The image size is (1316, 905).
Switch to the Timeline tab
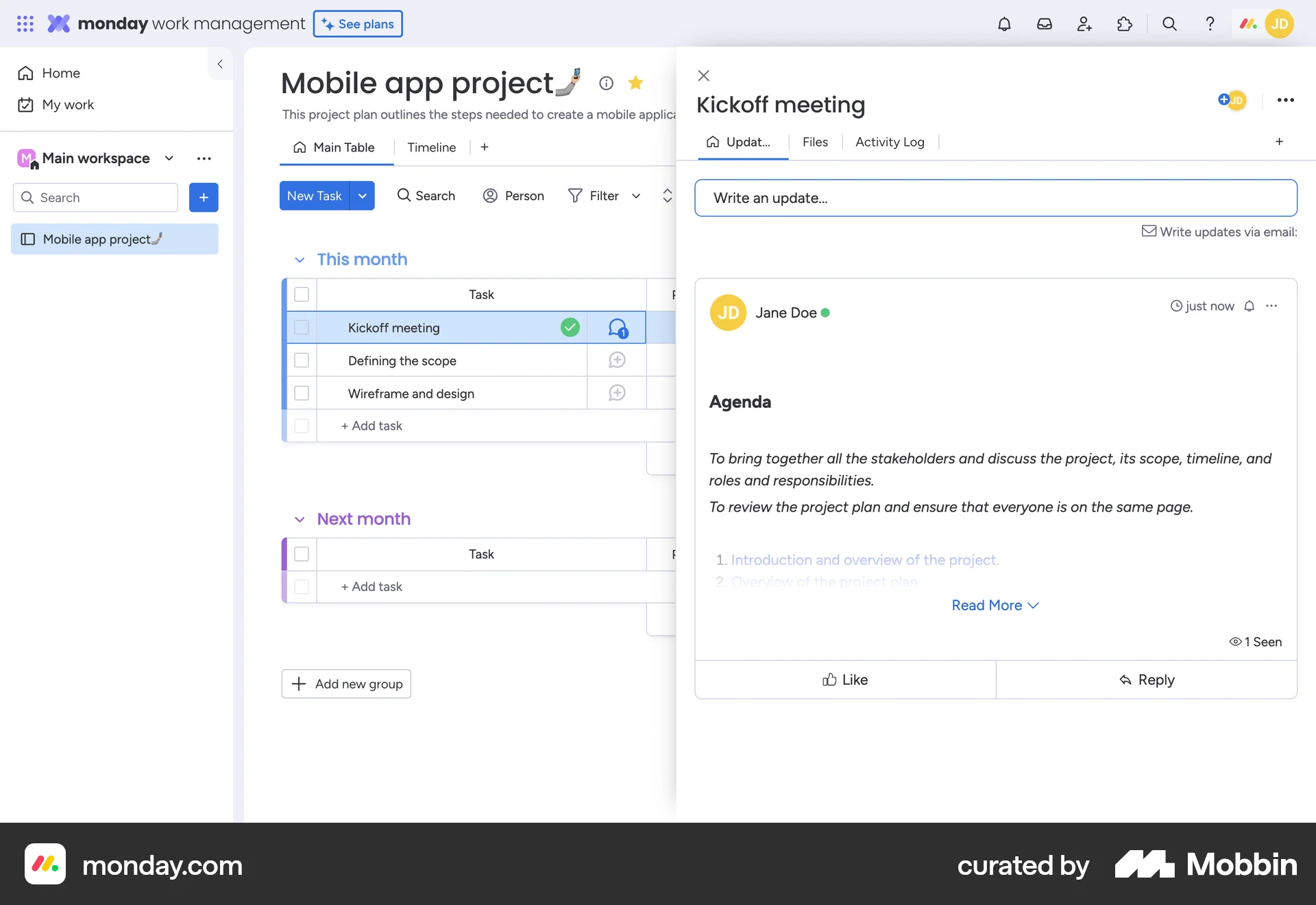coord(431,147)
